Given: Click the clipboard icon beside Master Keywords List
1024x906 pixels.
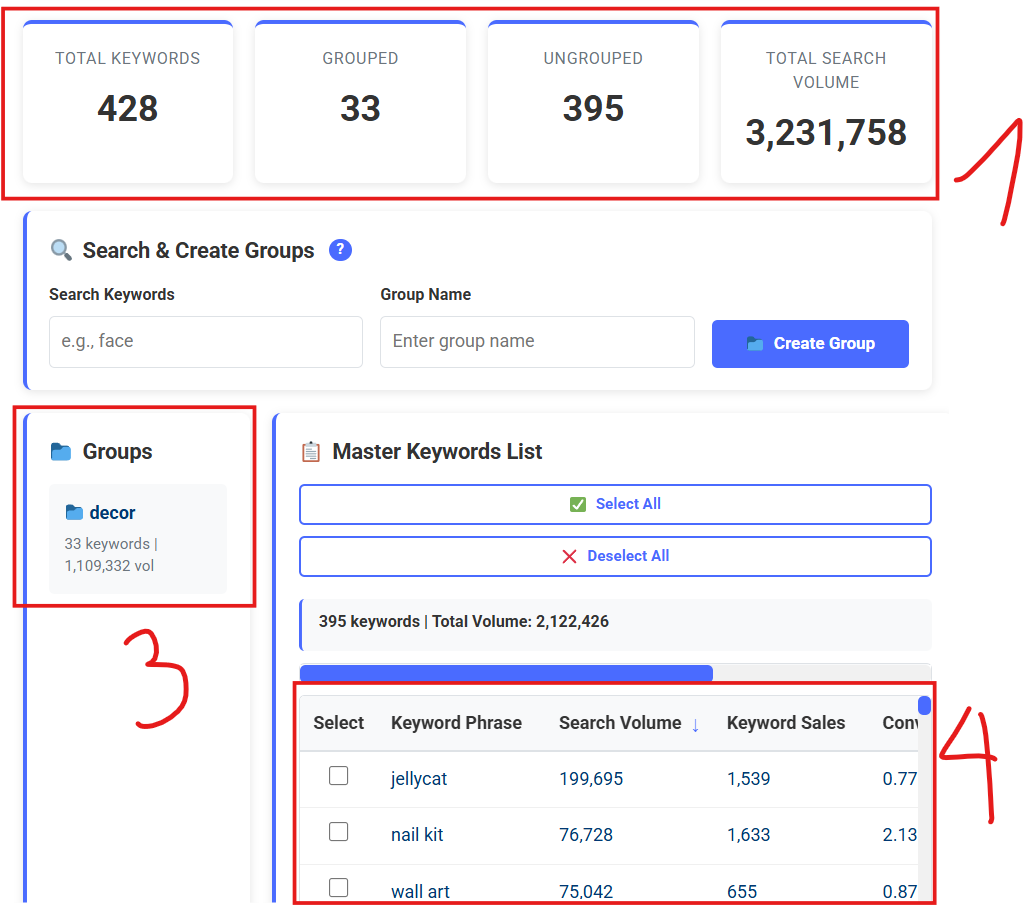Looking at the screenshot, I should point(311,452).
